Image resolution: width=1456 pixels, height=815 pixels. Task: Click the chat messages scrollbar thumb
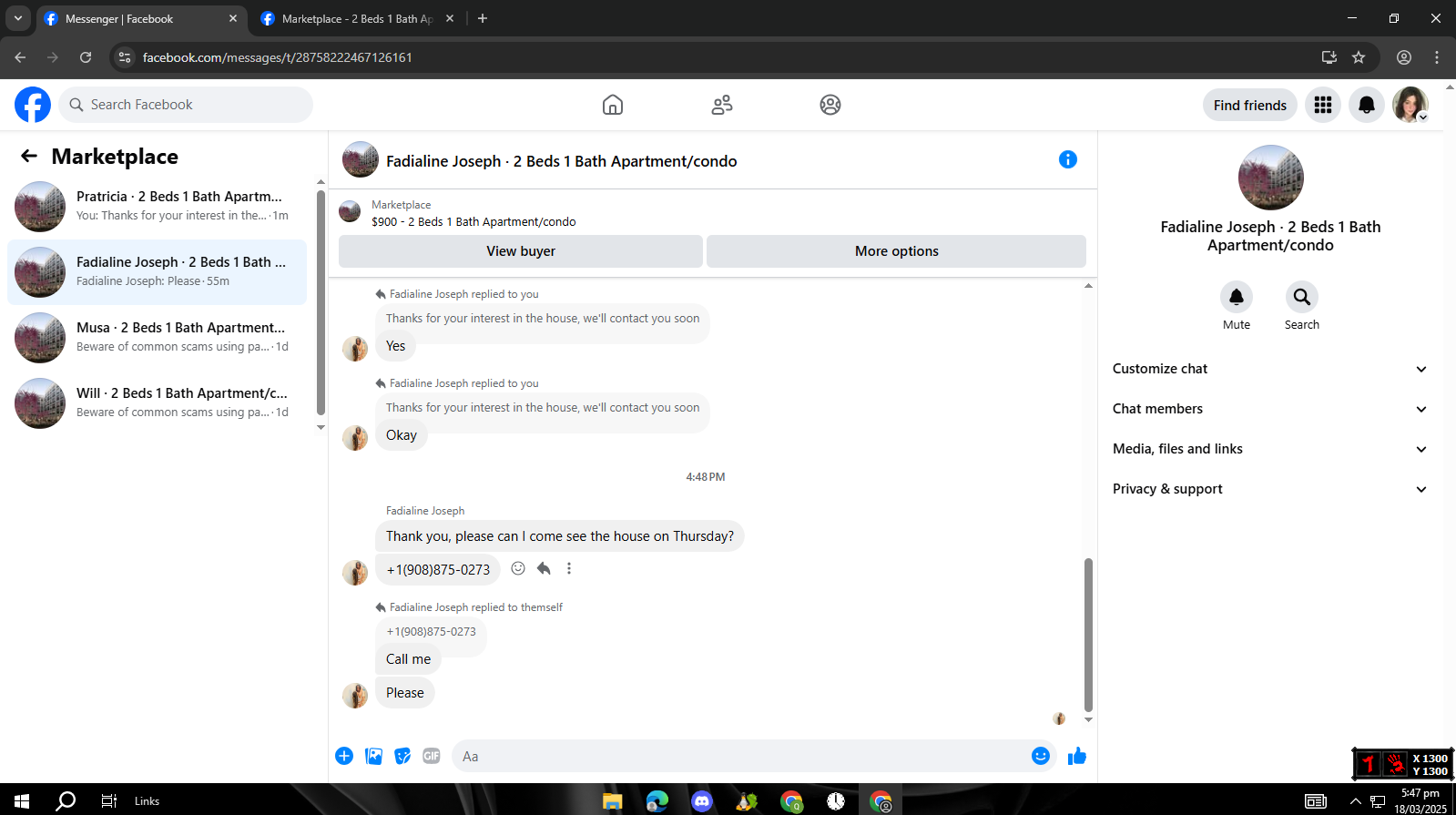tap(1088, 635)
